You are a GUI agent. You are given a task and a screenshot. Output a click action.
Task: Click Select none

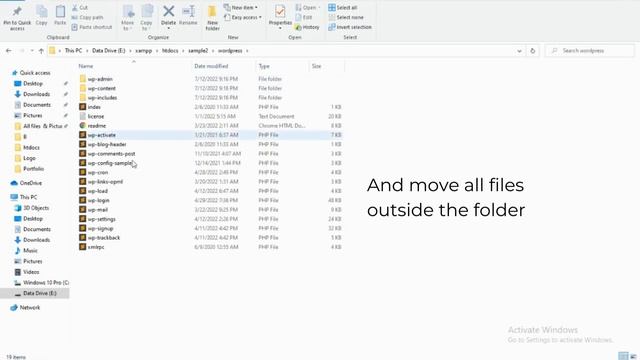(346, 17)
